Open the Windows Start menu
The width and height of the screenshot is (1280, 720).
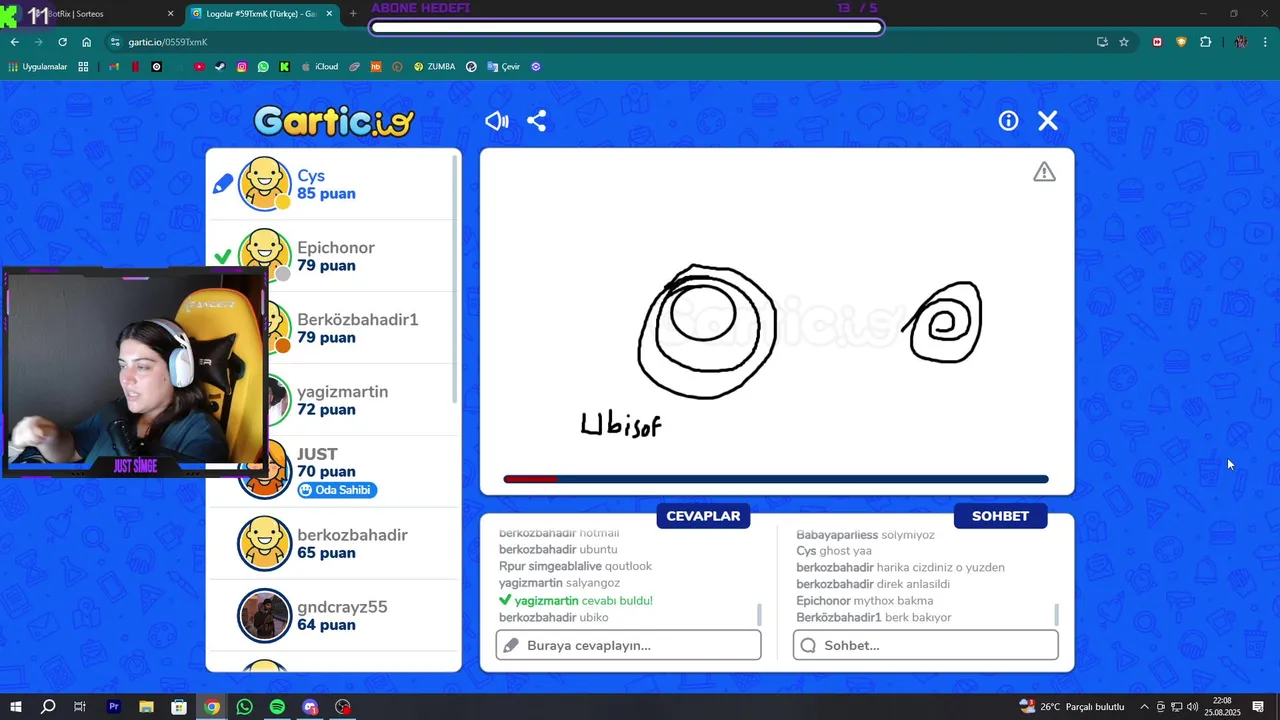tap(16, 707)
